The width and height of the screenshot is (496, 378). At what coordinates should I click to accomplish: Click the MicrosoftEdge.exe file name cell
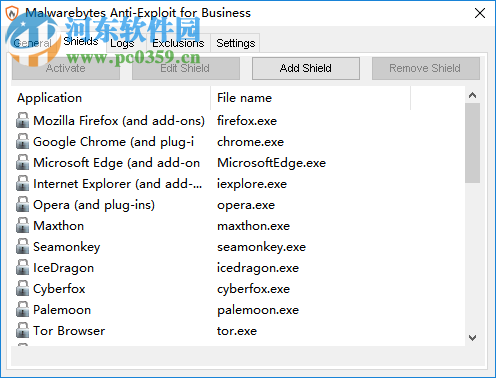click(272, 163)
